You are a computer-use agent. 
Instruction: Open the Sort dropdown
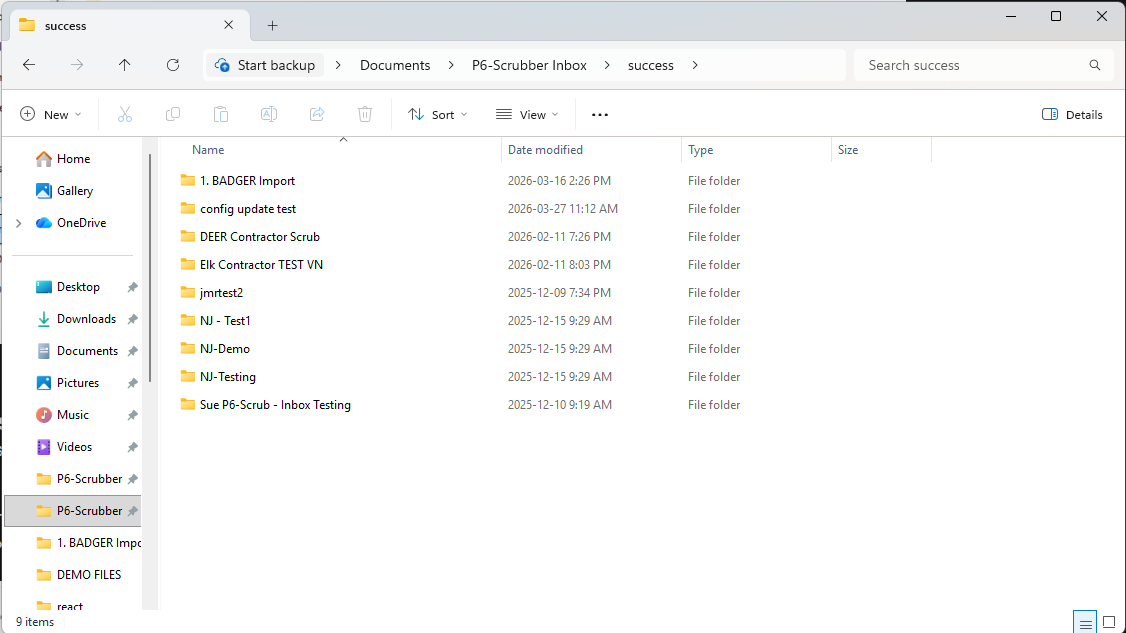437,114
